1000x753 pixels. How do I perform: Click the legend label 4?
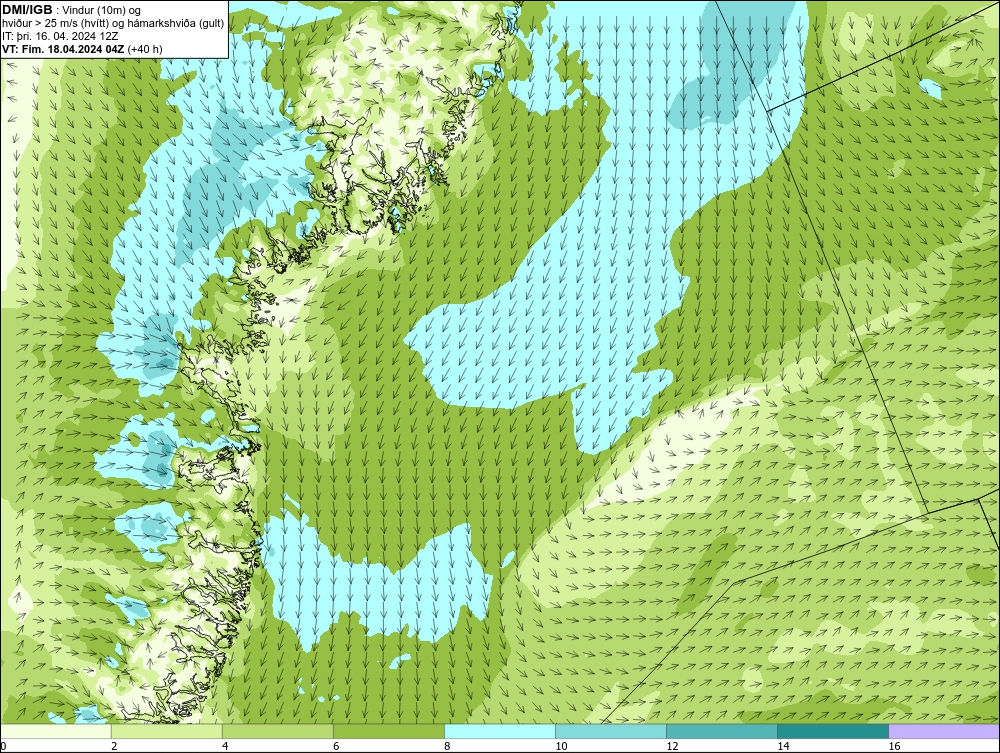(x=225, y=746)
